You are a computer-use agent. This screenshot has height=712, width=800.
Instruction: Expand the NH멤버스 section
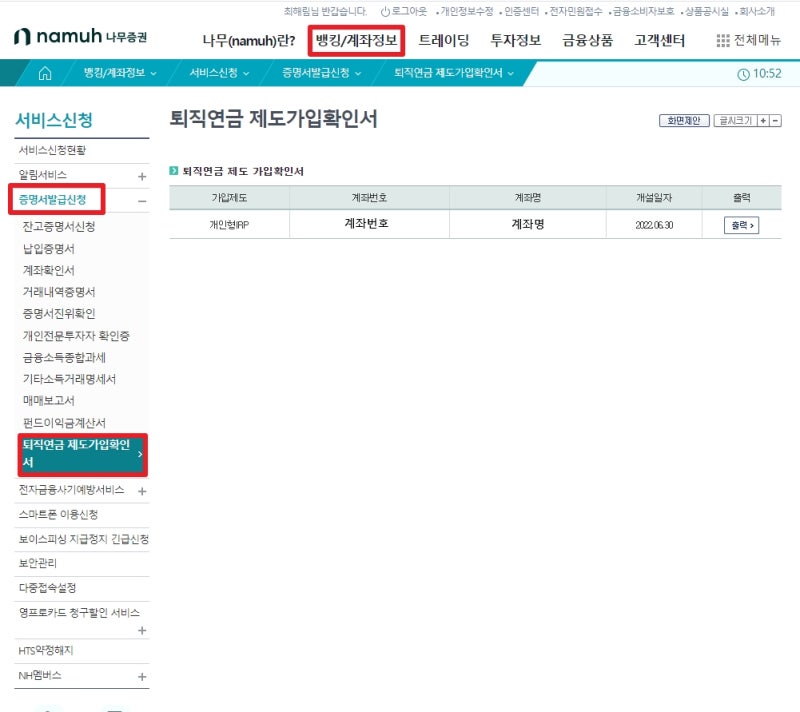[x=141, y=676]
